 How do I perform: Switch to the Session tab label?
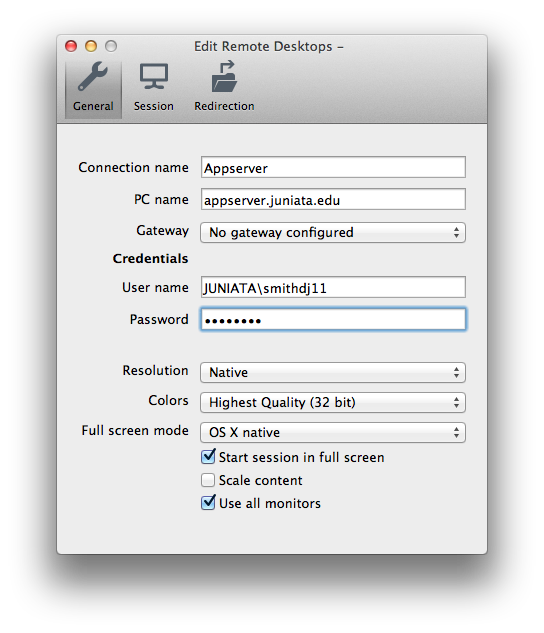(154, 106)
